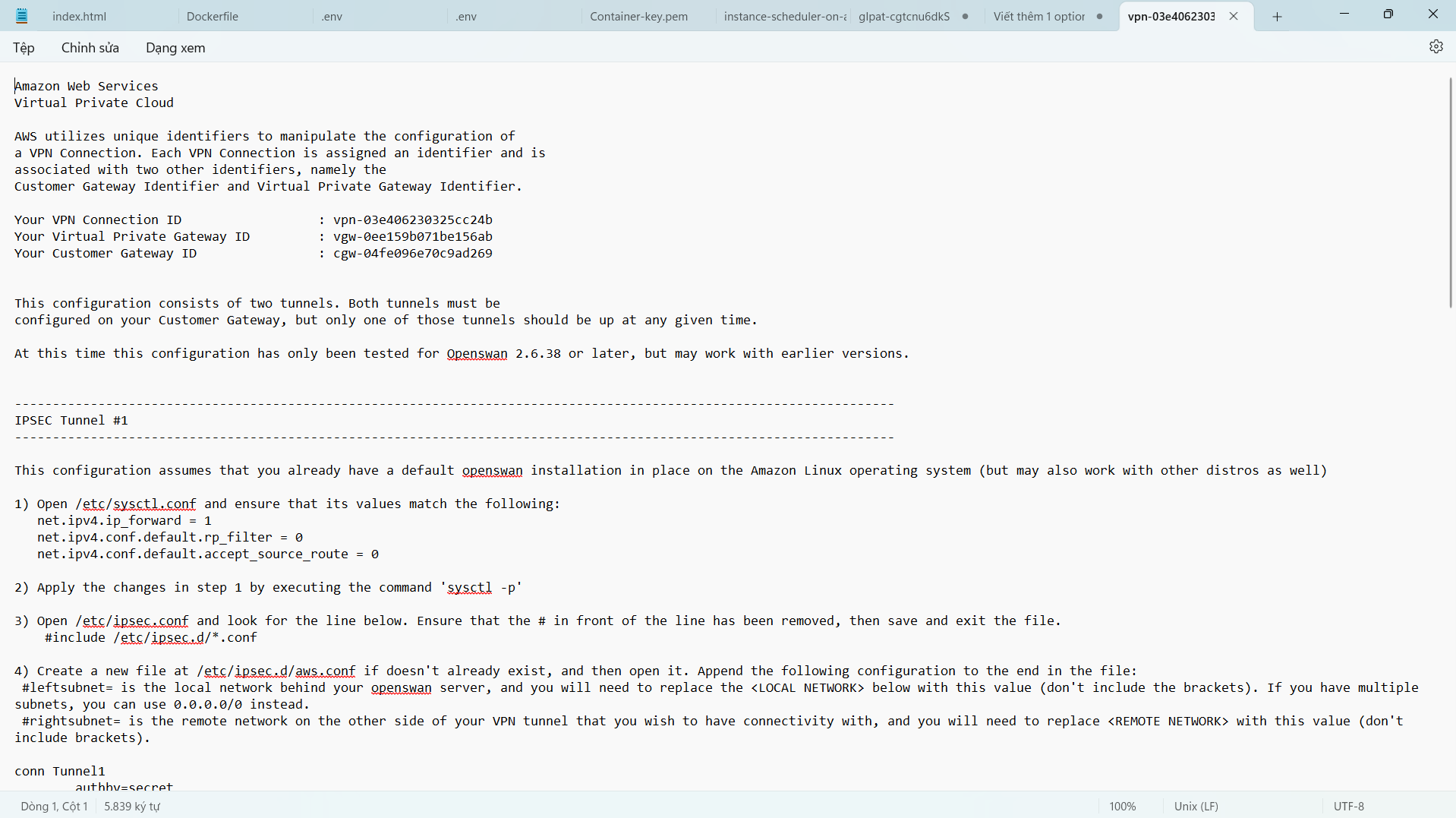The image size is (1456, 818).
Task: Switch to the glpat-cgtcnu6dkS tab
Action: [903, 16]
